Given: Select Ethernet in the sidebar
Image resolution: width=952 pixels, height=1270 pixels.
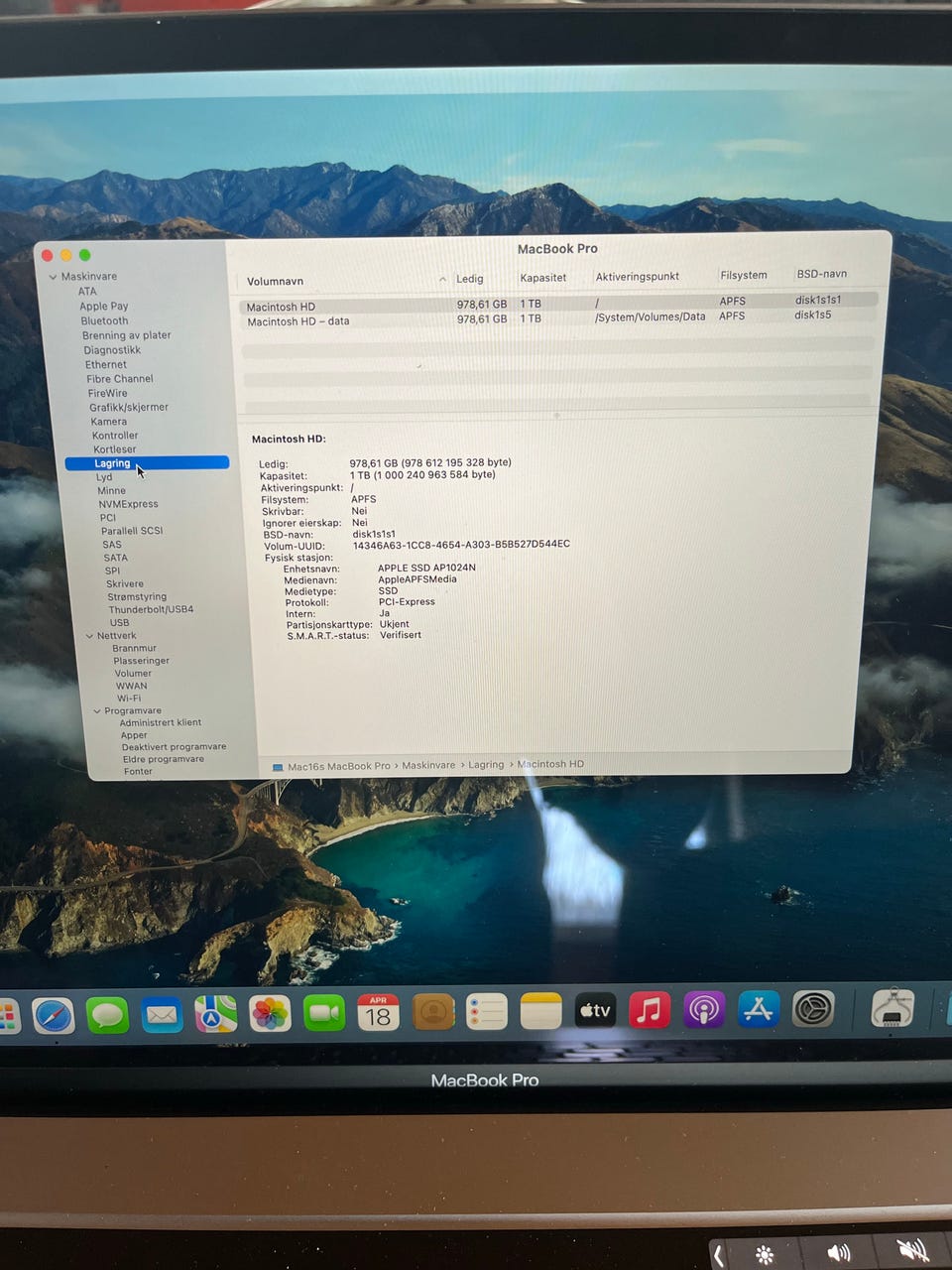Looking at the screenshot, I should coord(106,365).
